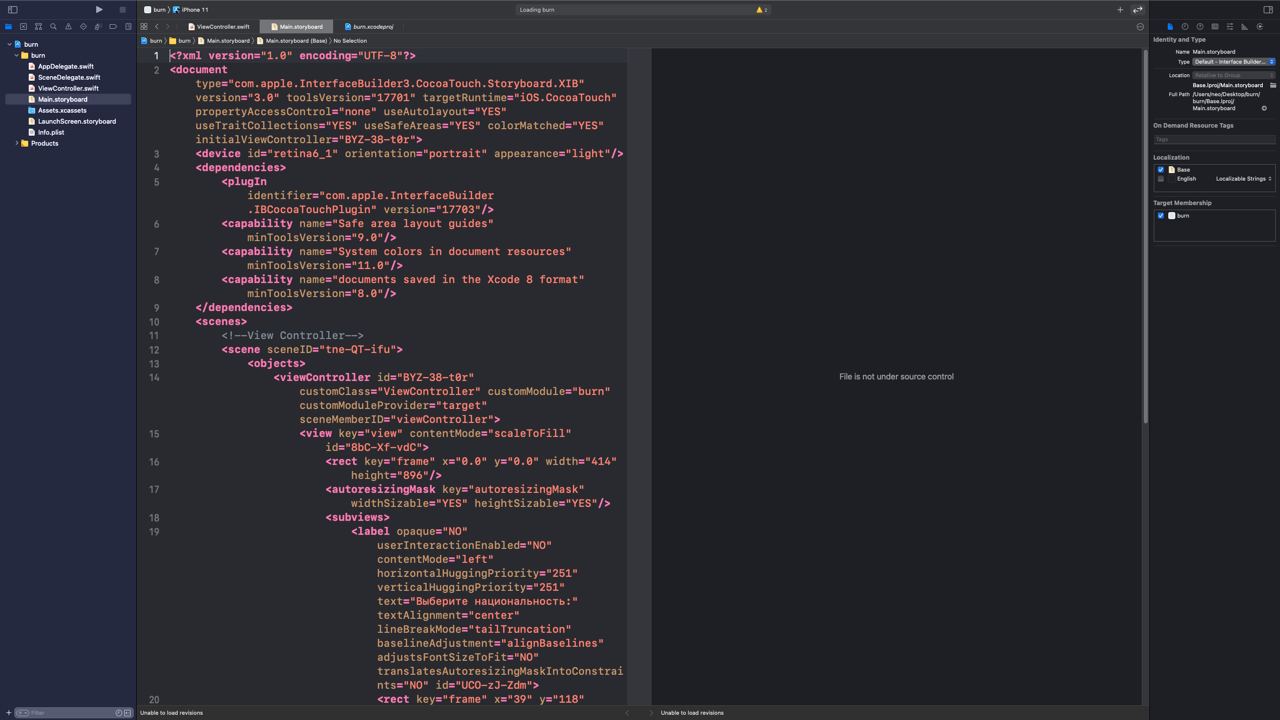
Task: Click the Run (play) button
Action: pos(98,9)
